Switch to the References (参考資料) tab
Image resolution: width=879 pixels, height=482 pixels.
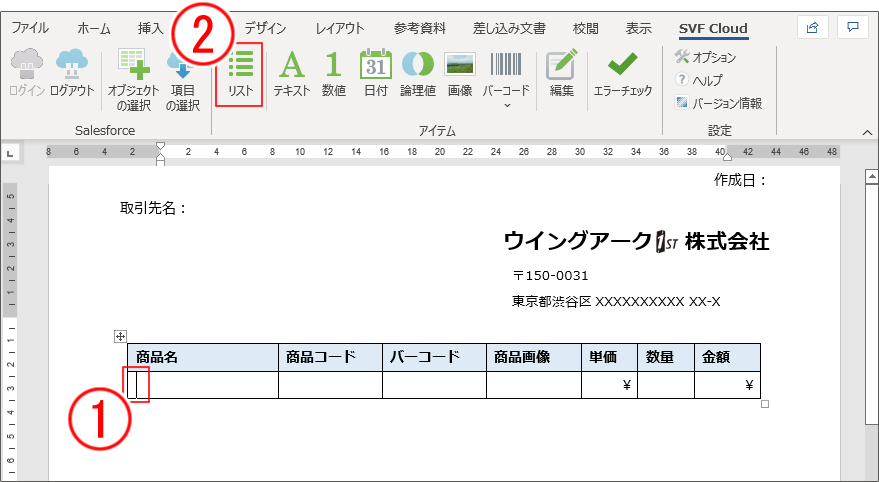(419, 28)
